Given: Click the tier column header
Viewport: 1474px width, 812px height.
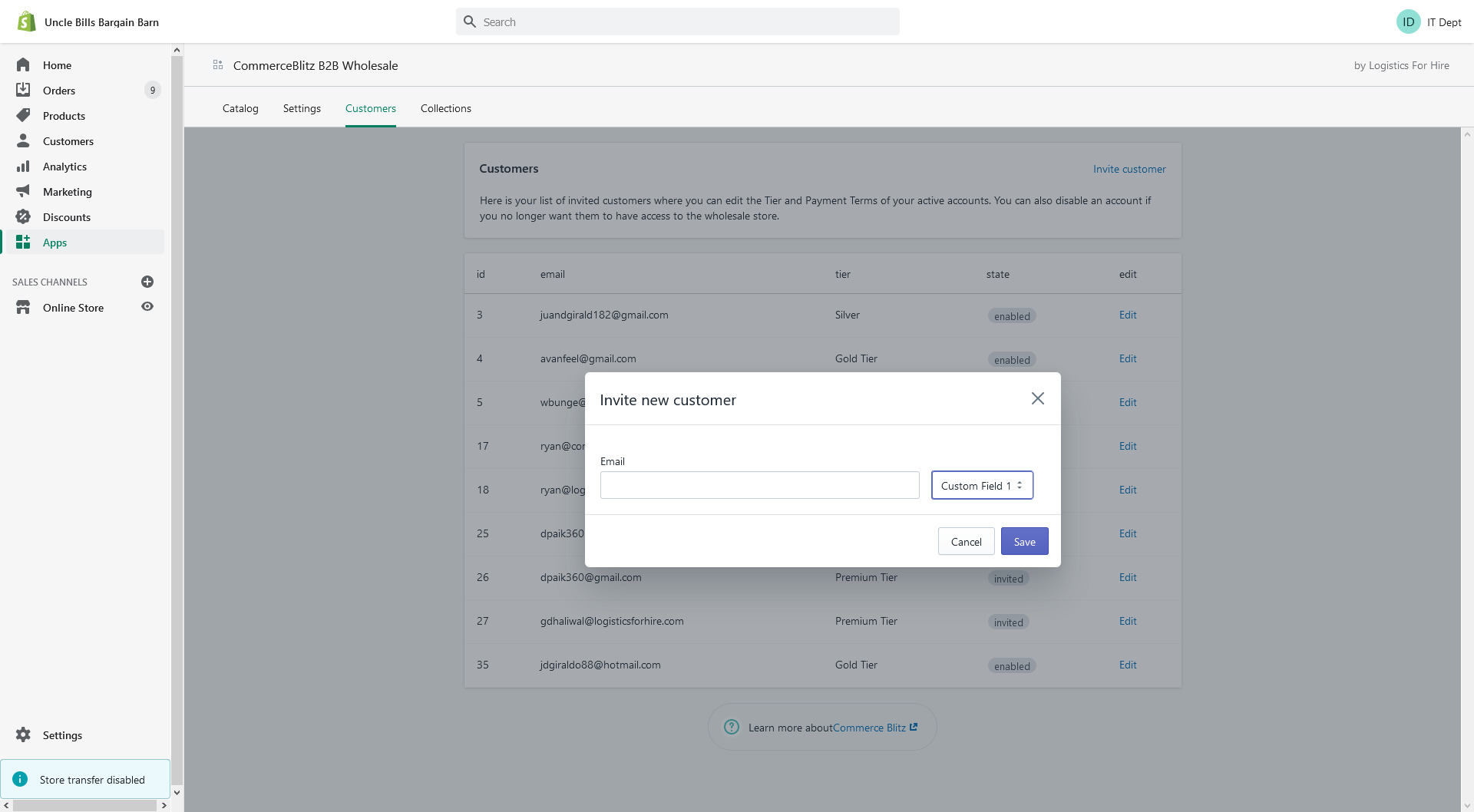Looking at the screenshot, I should click(843, 274).
